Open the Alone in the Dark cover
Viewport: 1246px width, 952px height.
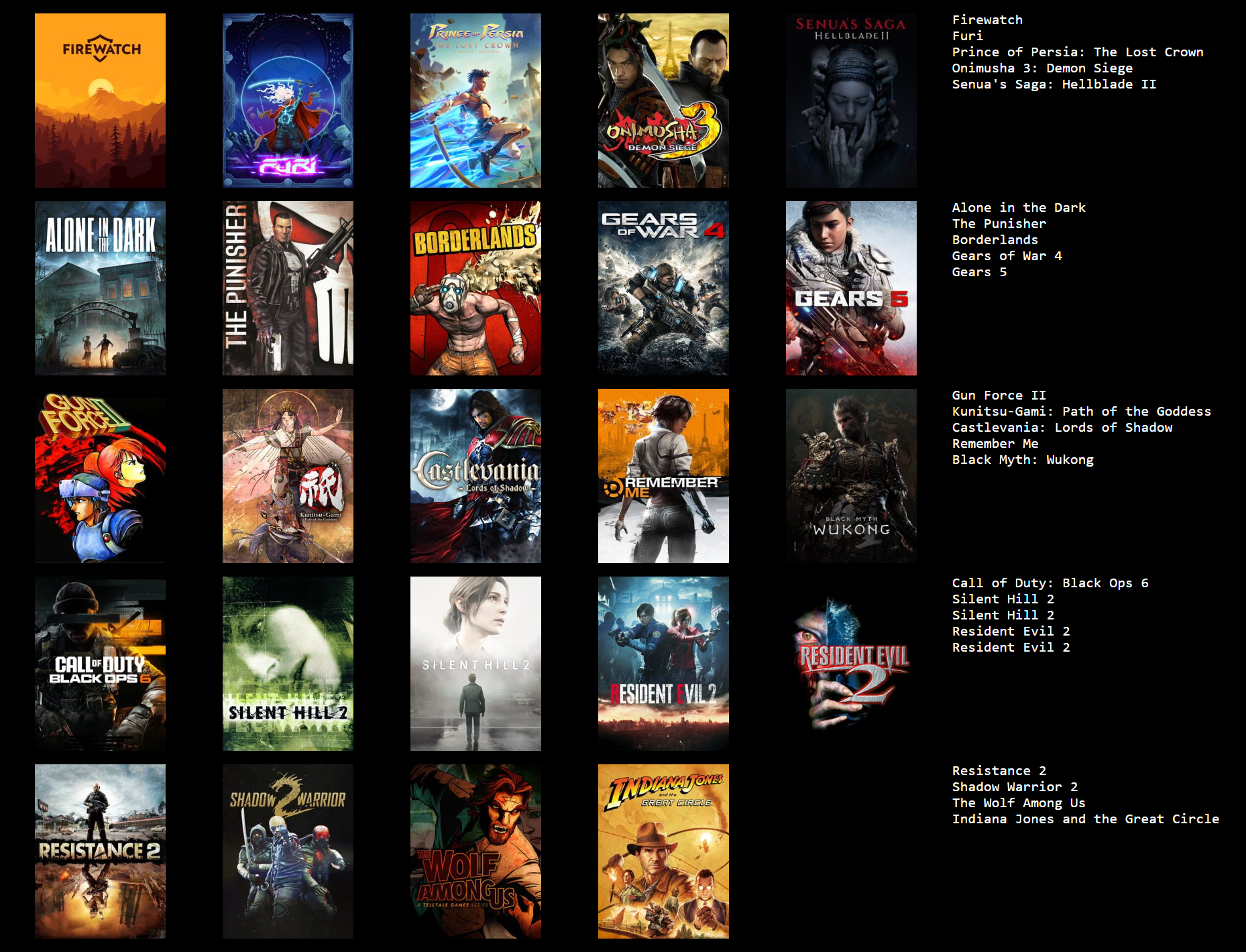[100, 288]
